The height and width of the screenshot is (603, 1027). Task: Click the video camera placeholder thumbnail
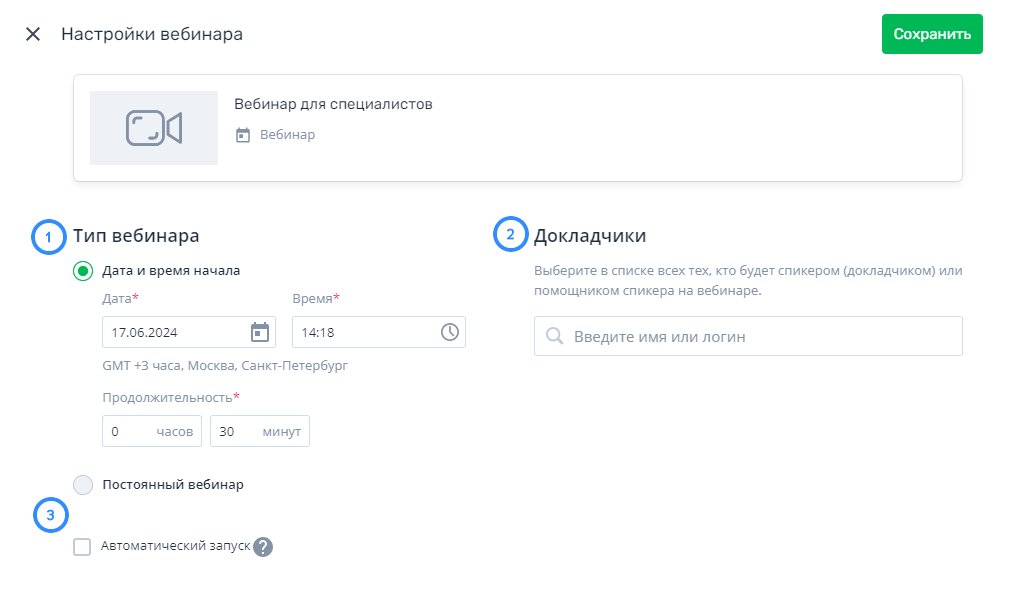(154, 128)
